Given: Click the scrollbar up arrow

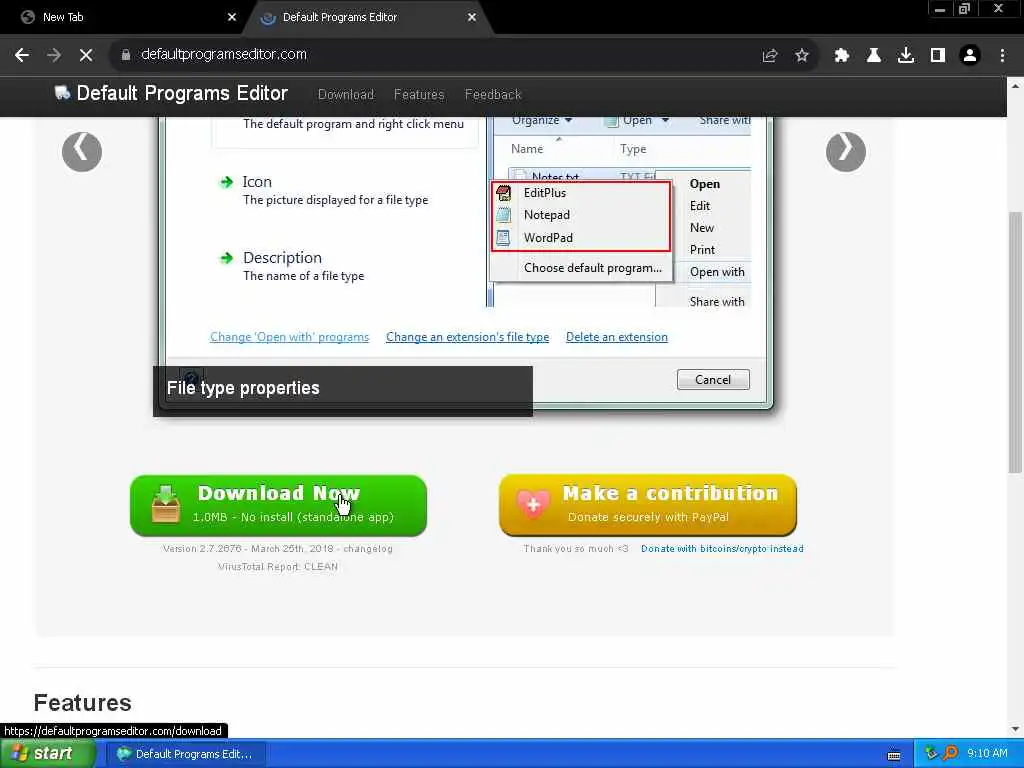Looking at the screenshot, I should 1015,86.
